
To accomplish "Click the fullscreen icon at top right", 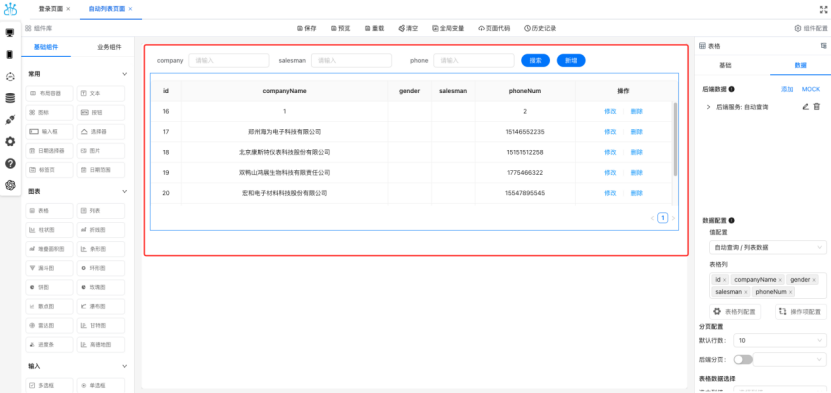I will click(823, 9).
